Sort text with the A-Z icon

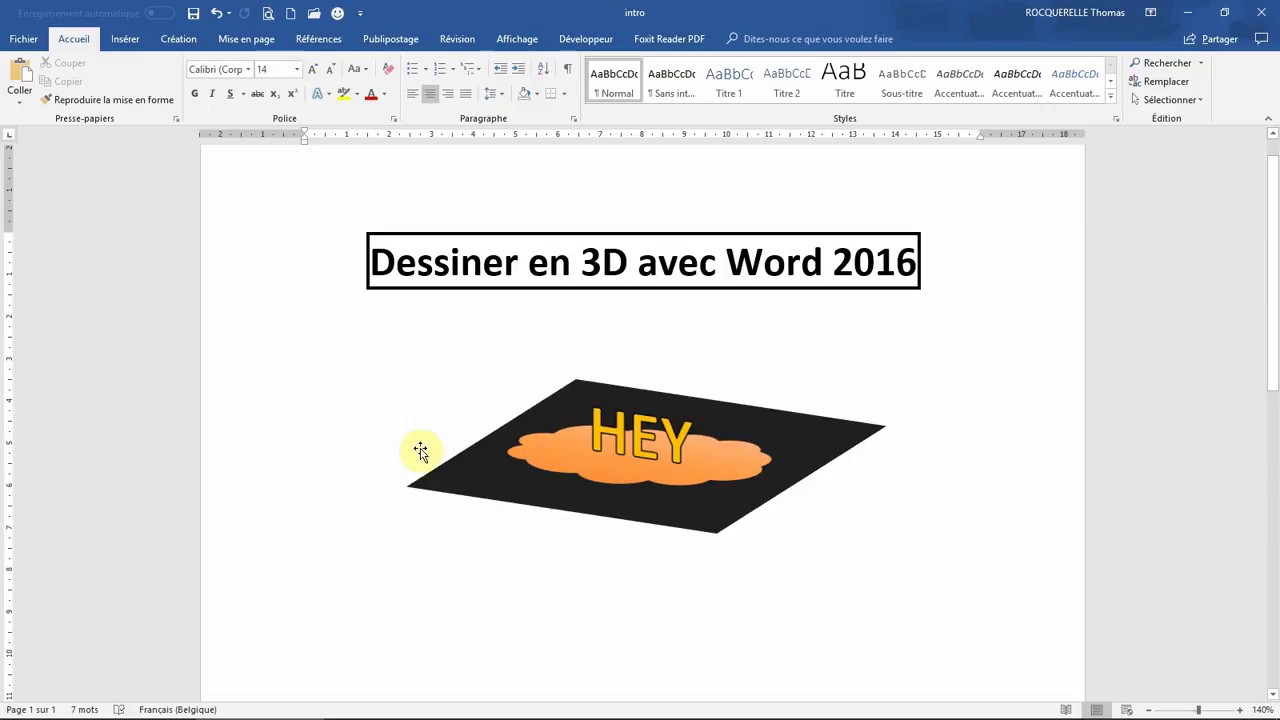tap(543, 69)
